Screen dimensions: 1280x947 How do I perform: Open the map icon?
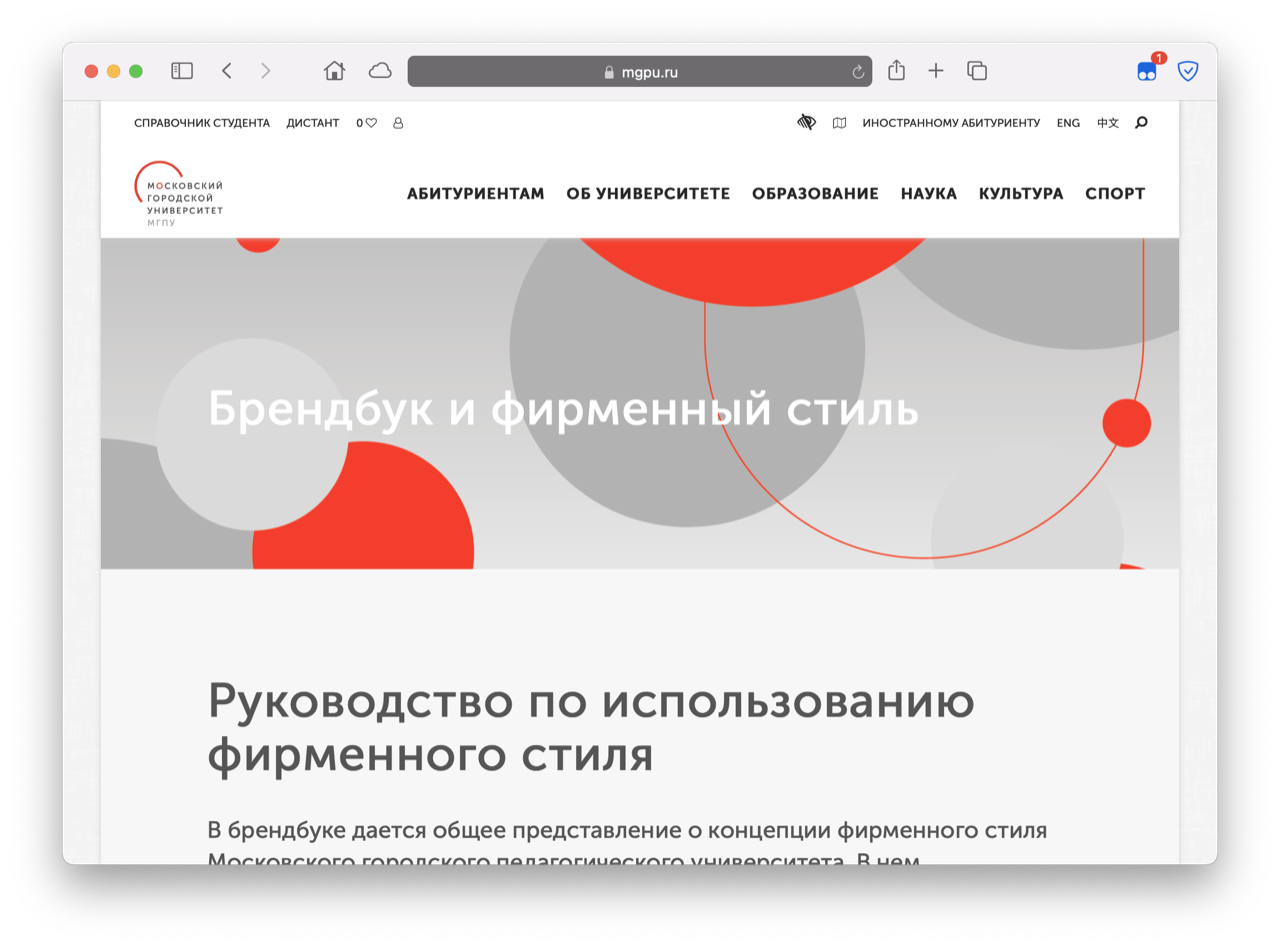point(839,123)
